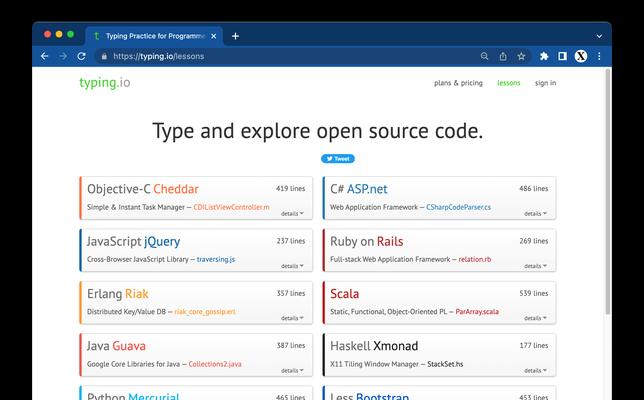The height and width of the screenshot is (400, 644).
Task: Open the CSharpCodeParser.cs file link
Action: coord(458,207)
